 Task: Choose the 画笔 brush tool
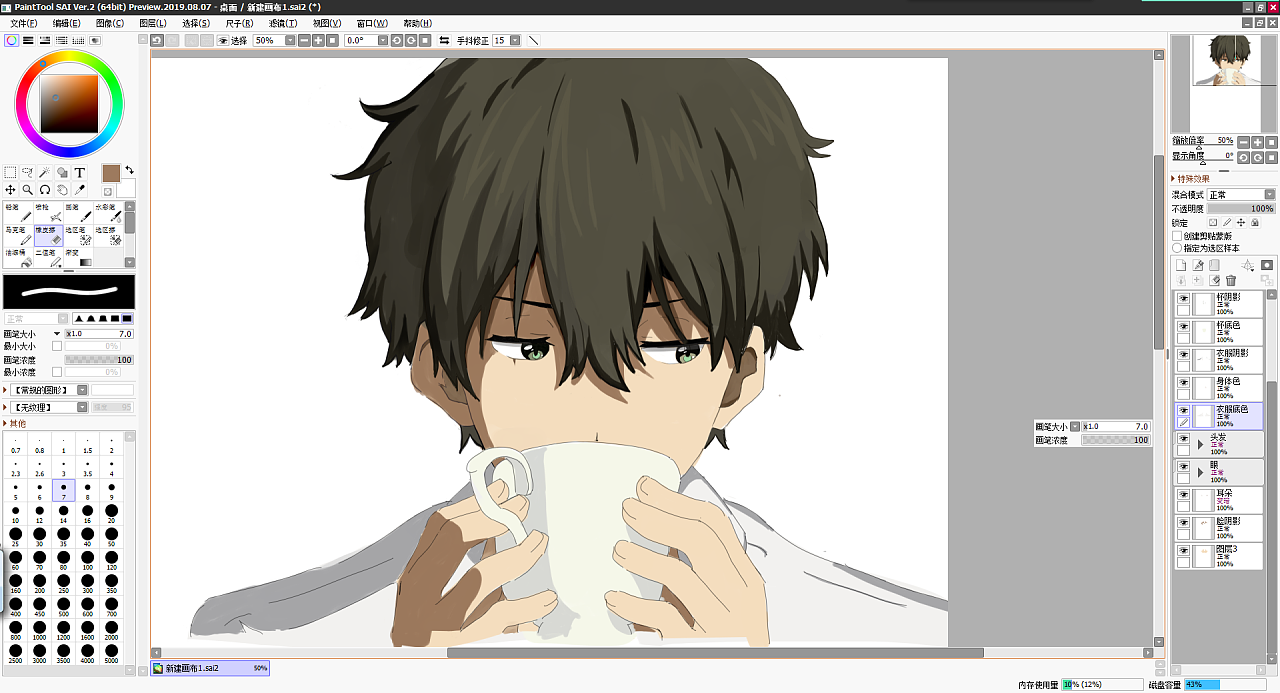point(78,212)
